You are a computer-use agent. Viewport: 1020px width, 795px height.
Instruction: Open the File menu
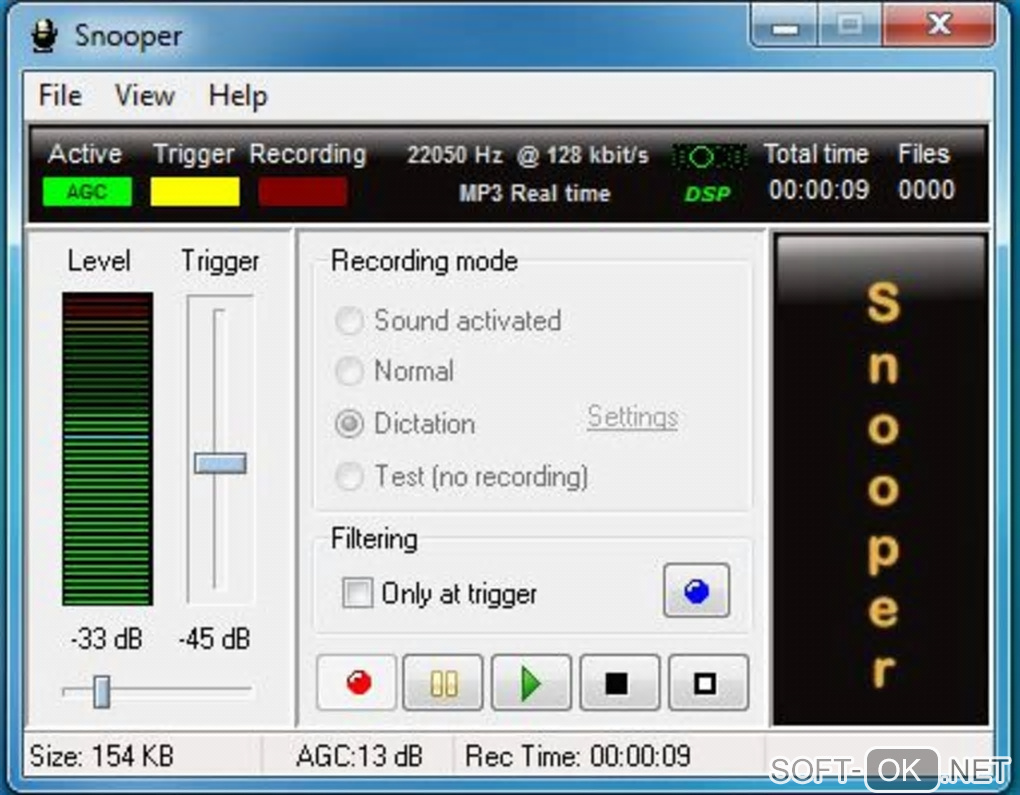60,96
